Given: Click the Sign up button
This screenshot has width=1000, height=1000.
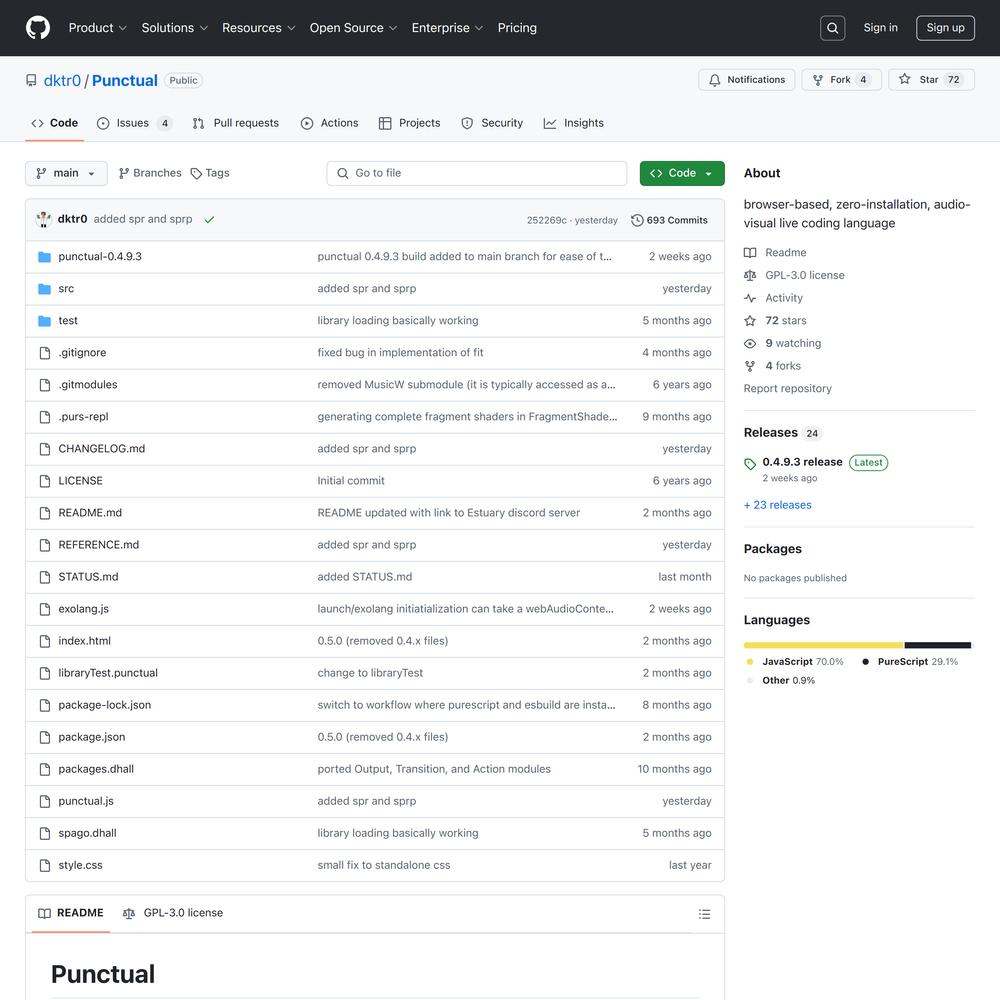Looking at the screenshot, I should 945,28.
